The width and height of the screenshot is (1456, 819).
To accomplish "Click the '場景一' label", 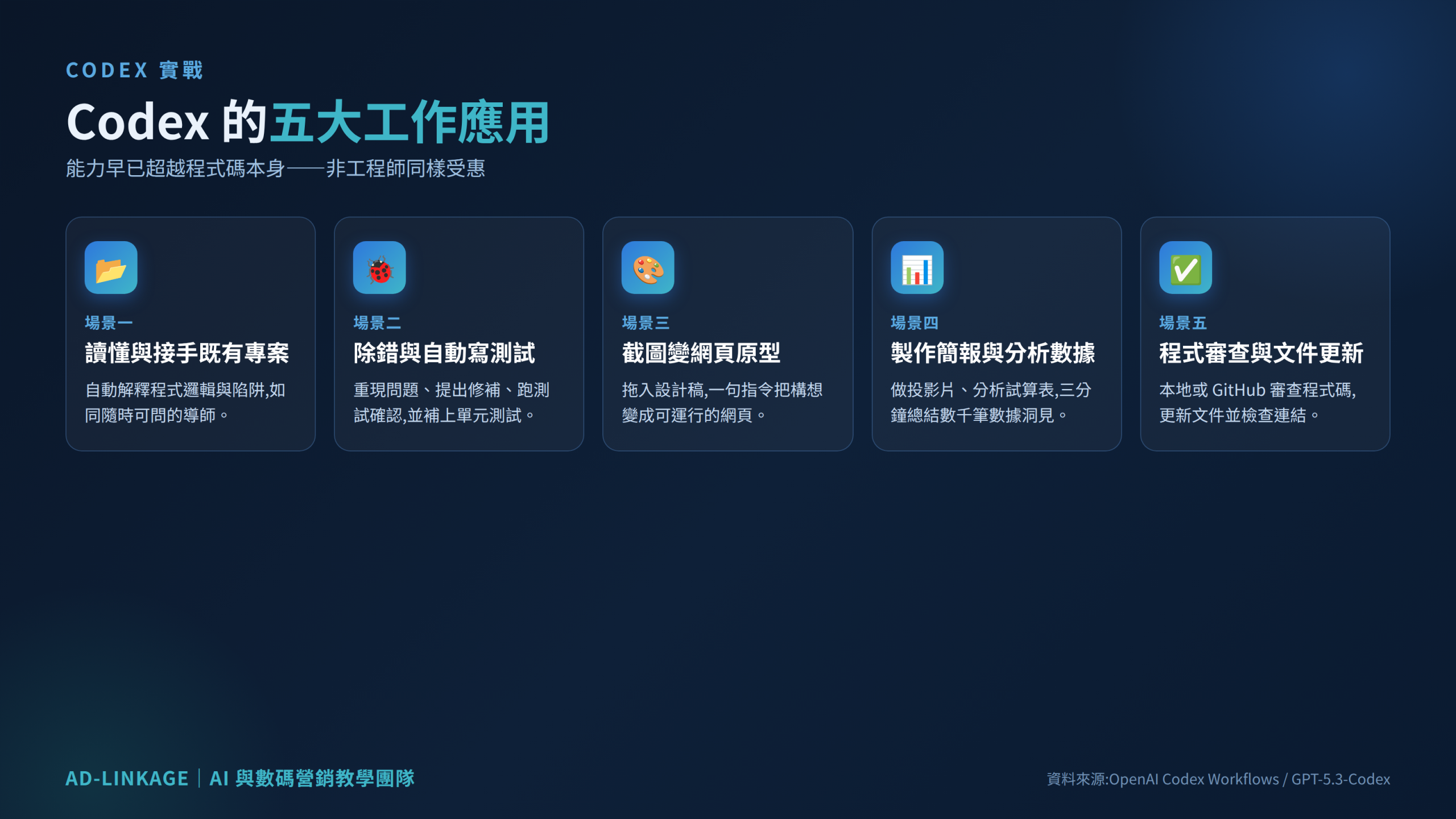I will [x=109, y=323].
